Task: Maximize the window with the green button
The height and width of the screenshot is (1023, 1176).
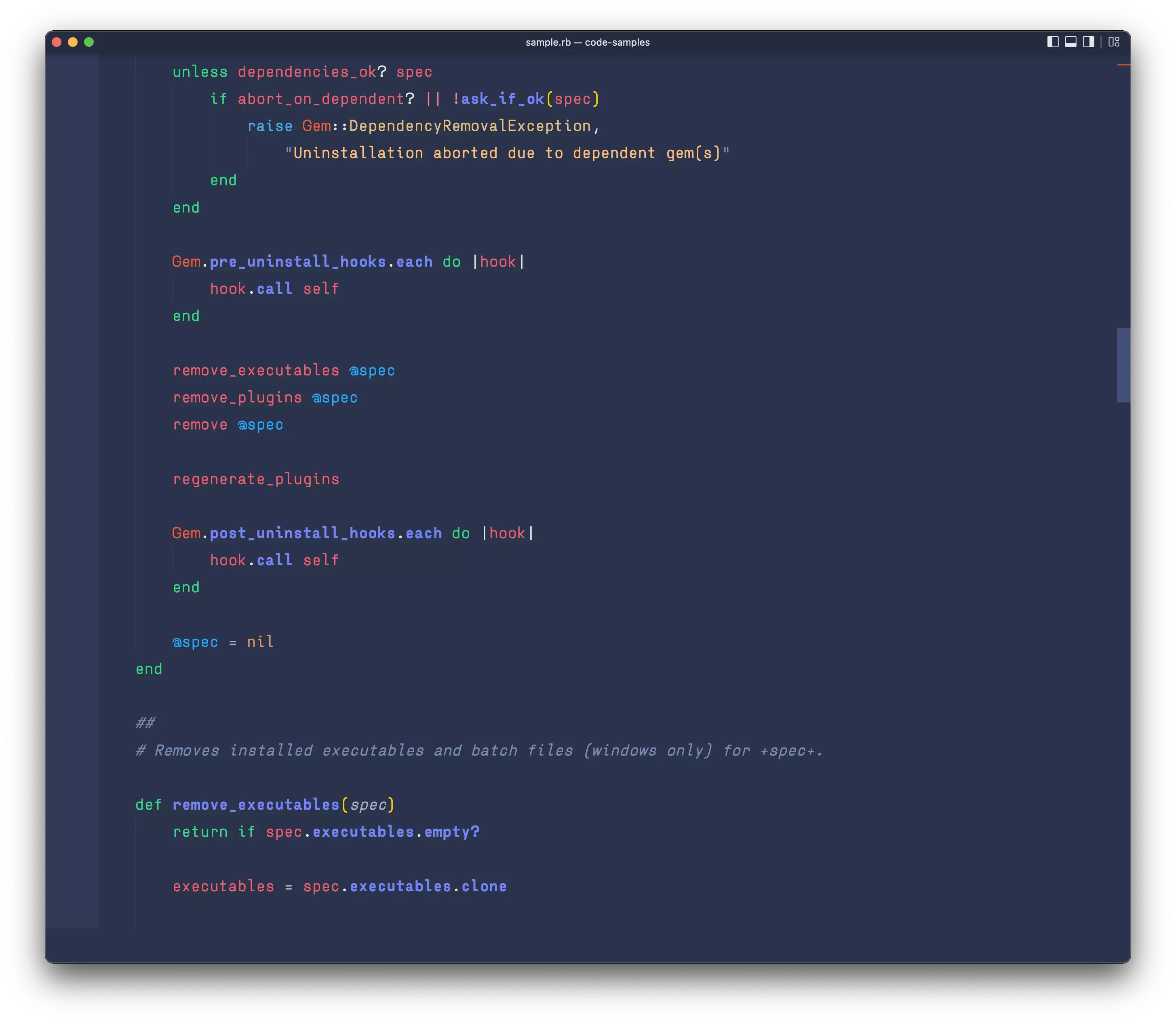Action: pos(89,42)
